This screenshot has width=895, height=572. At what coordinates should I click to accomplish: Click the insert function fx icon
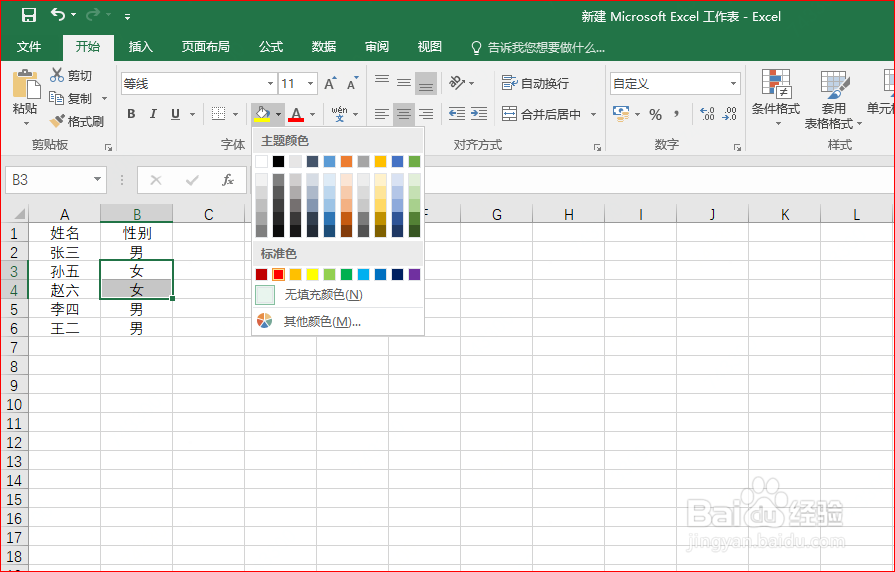tap(228, 180)
